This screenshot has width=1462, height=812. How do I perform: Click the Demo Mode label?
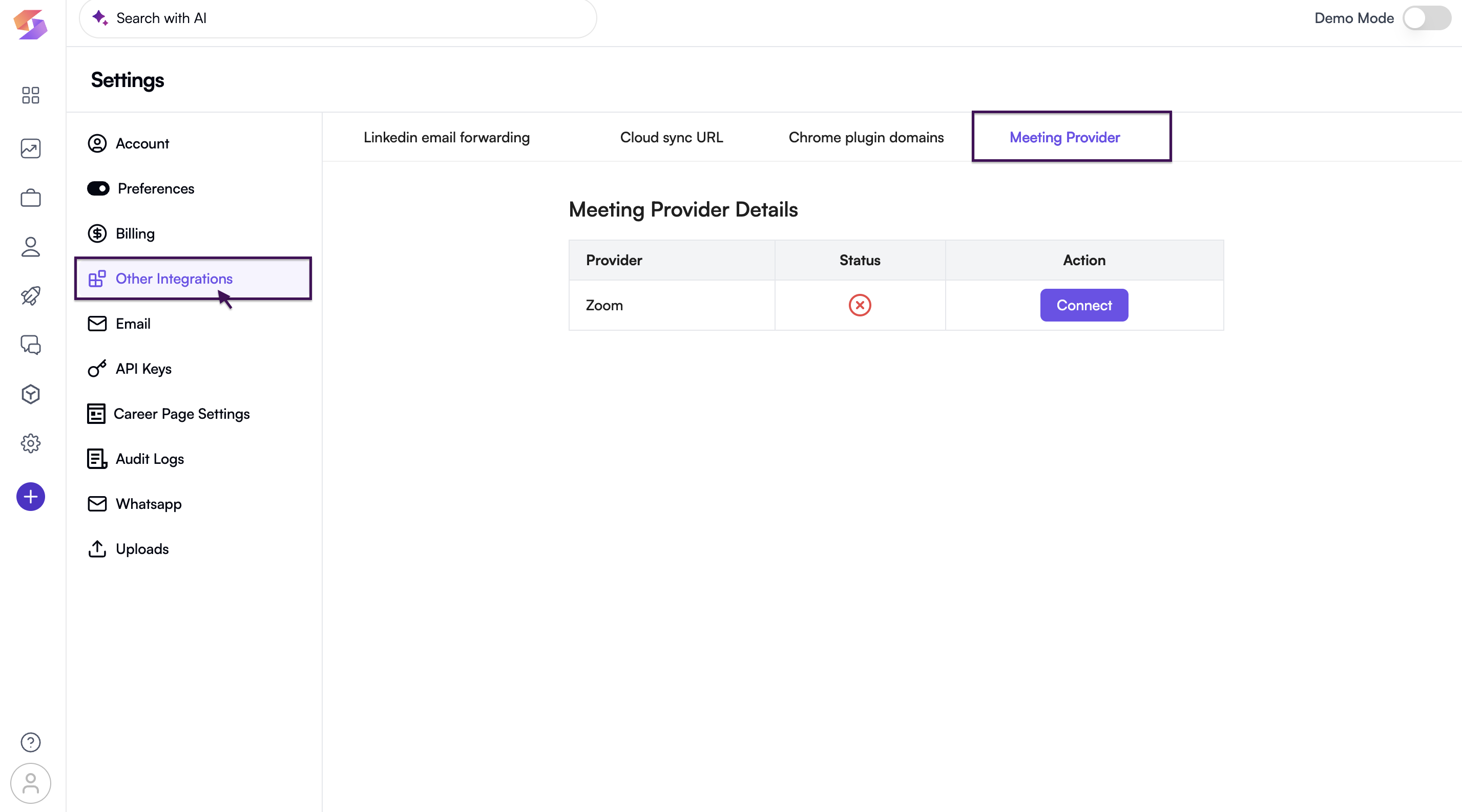click(x=1354, y=18)
